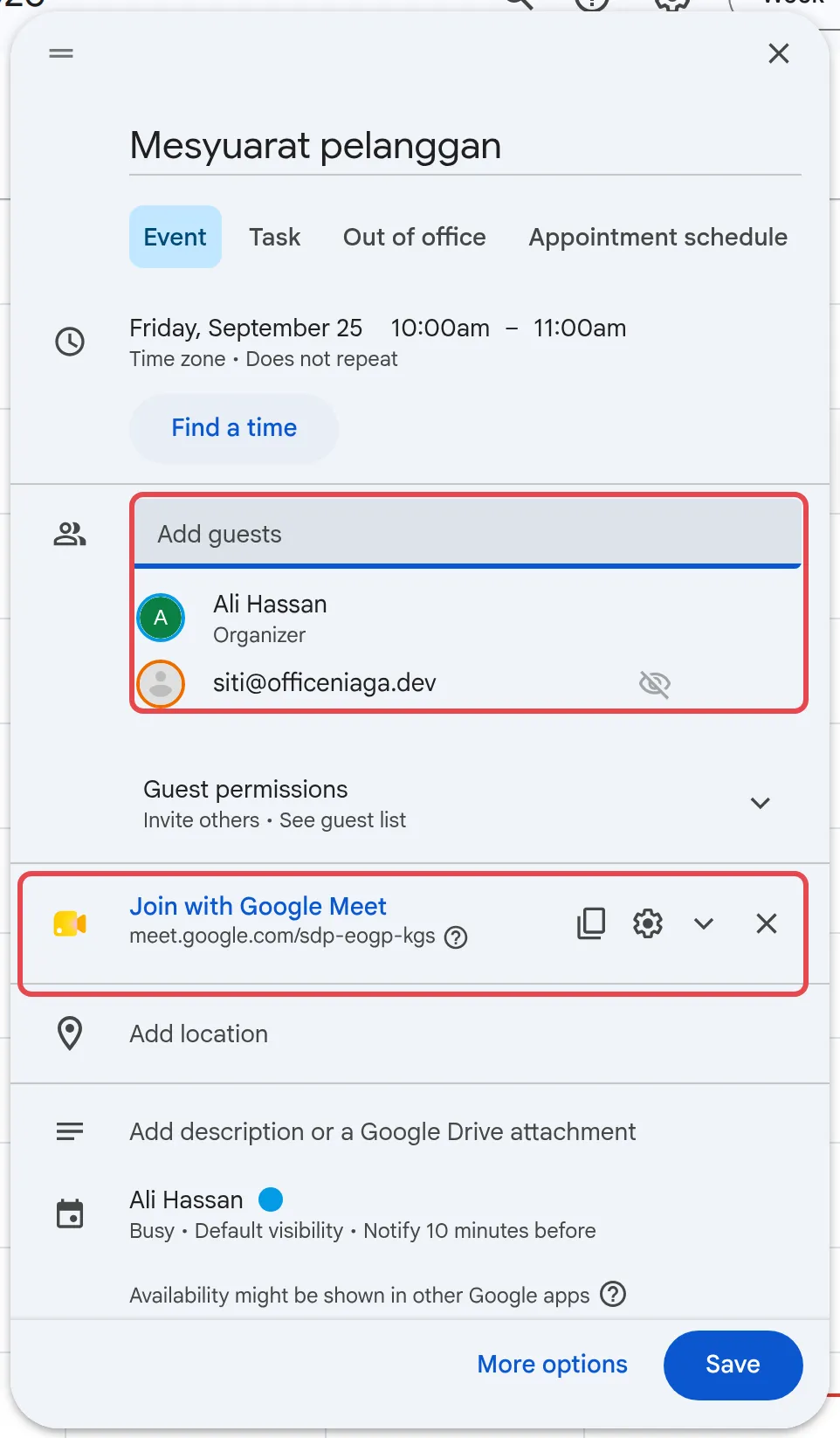Edit the event title Mesyuarat pelanggan
This screenshot has height=1438, width=840.
[x=465, y=146]
